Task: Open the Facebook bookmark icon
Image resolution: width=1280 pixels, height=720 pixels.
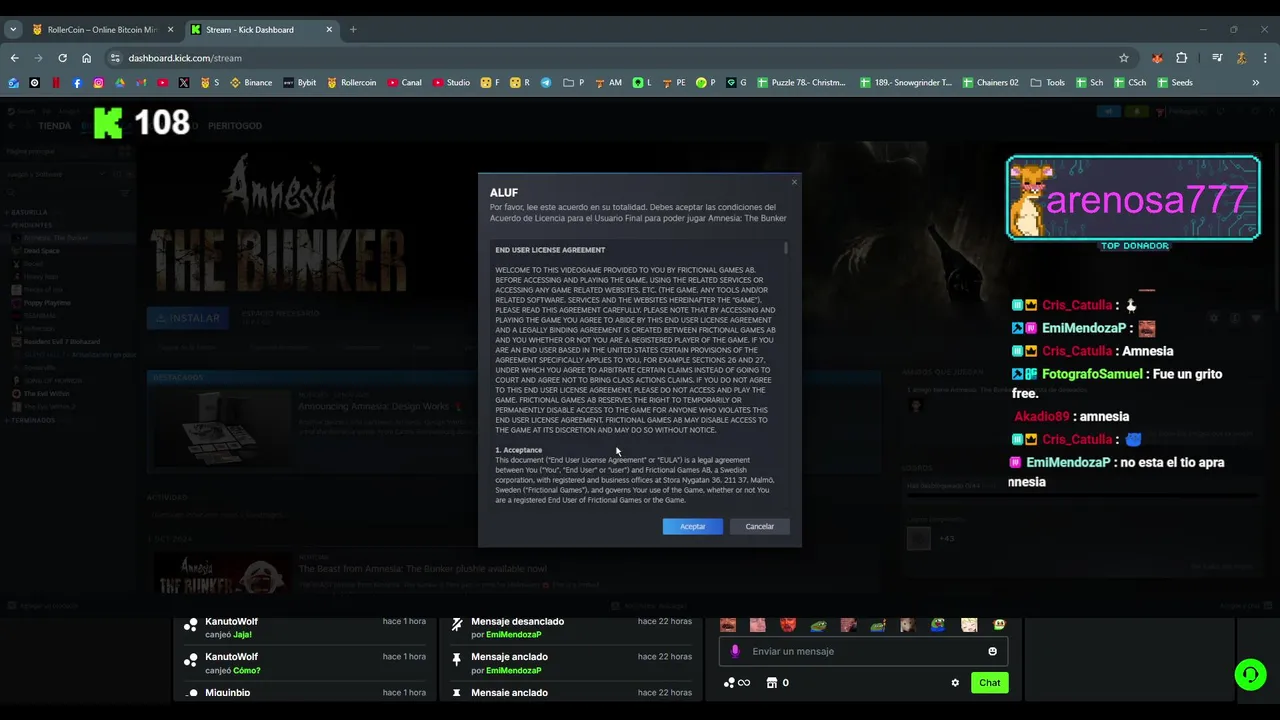Action: pos(78,83)
